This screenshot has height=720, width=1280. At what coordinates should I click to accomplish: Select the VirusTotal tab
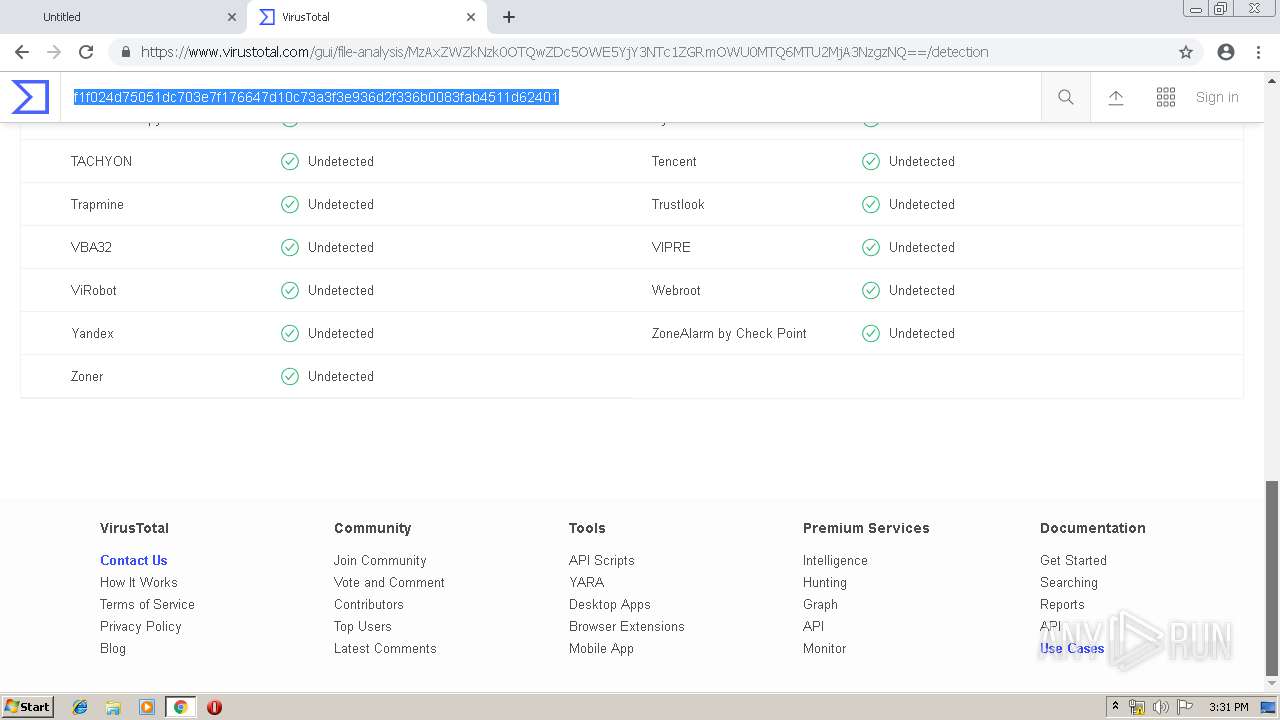pyautogui.click(x=365, y=17)
